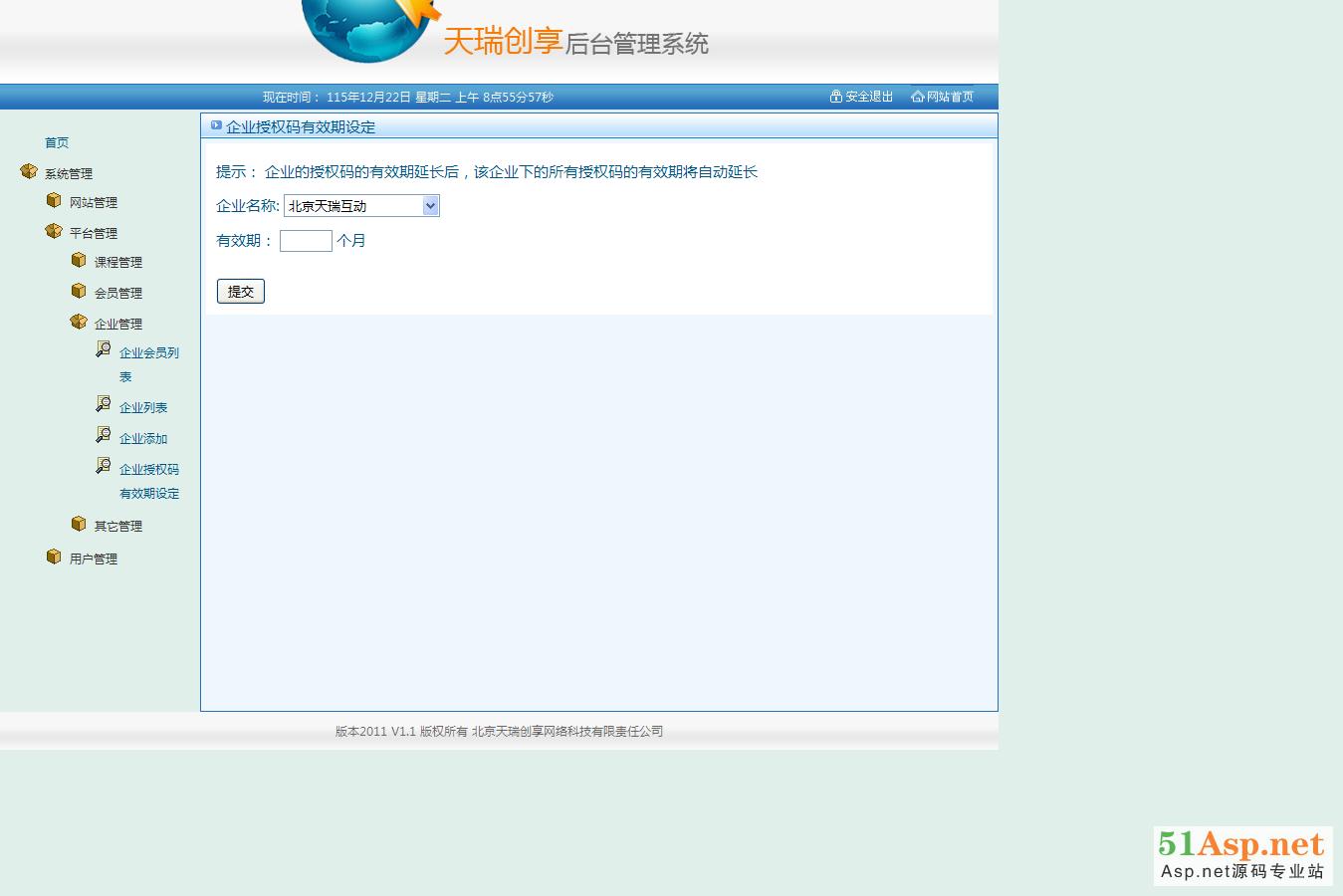Open the 企业名称 company dropdown
This screenshot has width=1343, height=896.
click(x=361, y=206)
